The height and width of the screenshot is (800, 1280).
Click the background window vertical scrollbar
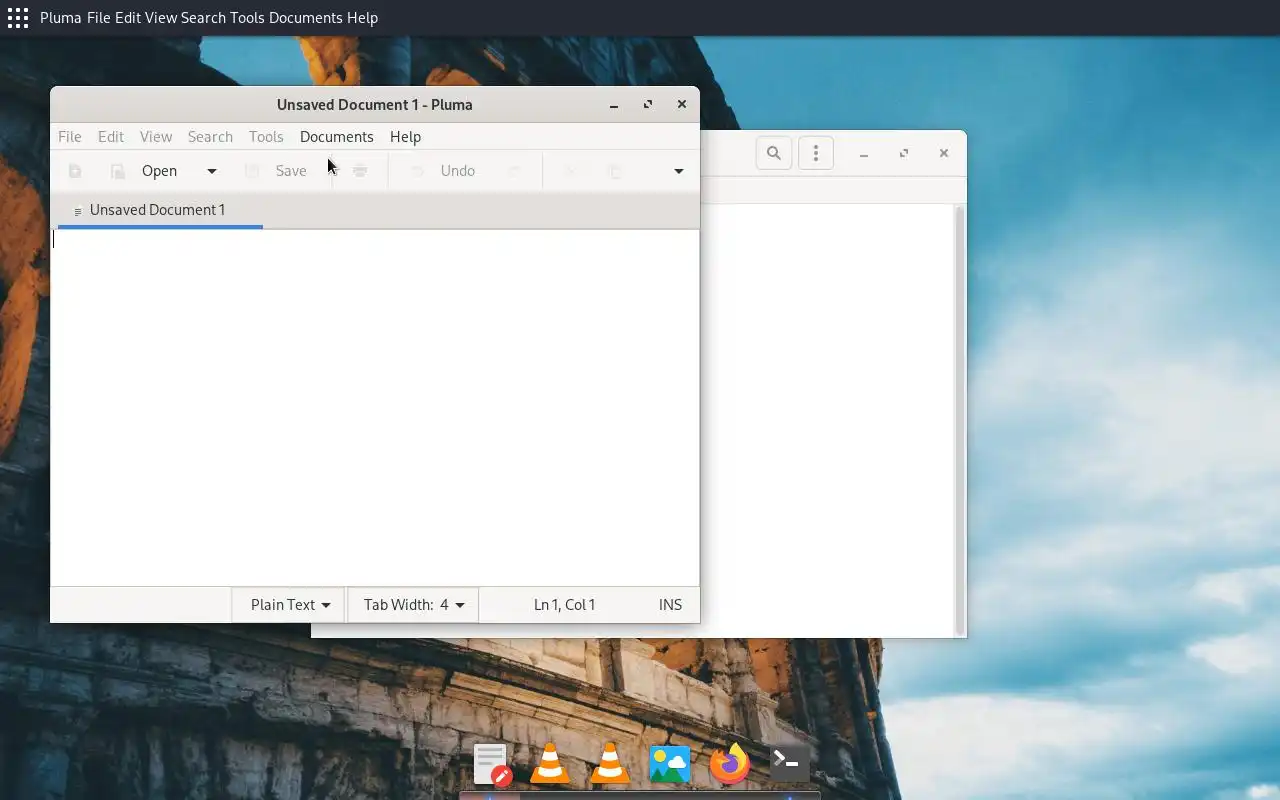click(960, 420)
